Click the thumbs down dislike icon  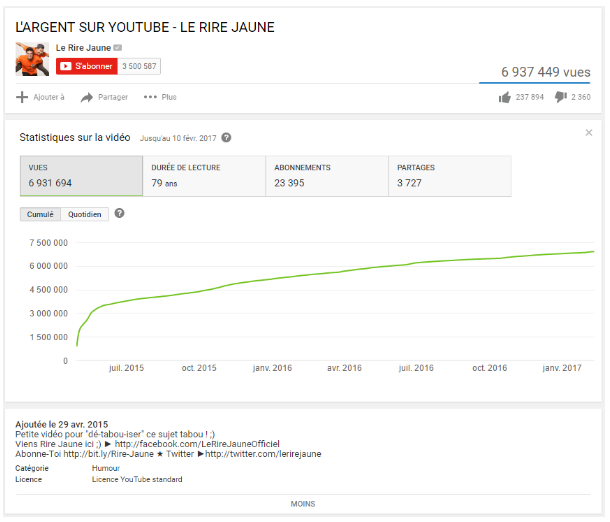pos(561,97)
